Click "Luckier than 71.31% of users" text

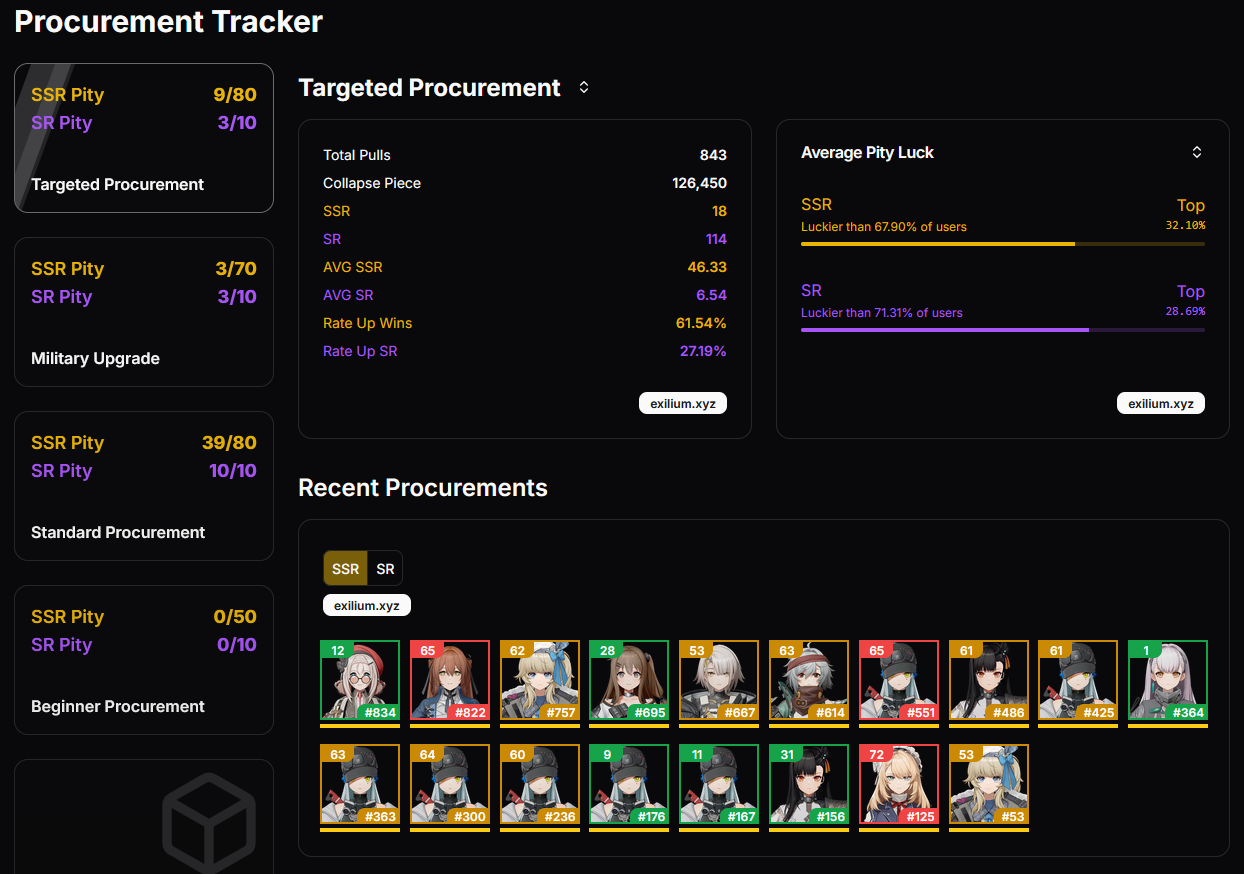[882, 313]
